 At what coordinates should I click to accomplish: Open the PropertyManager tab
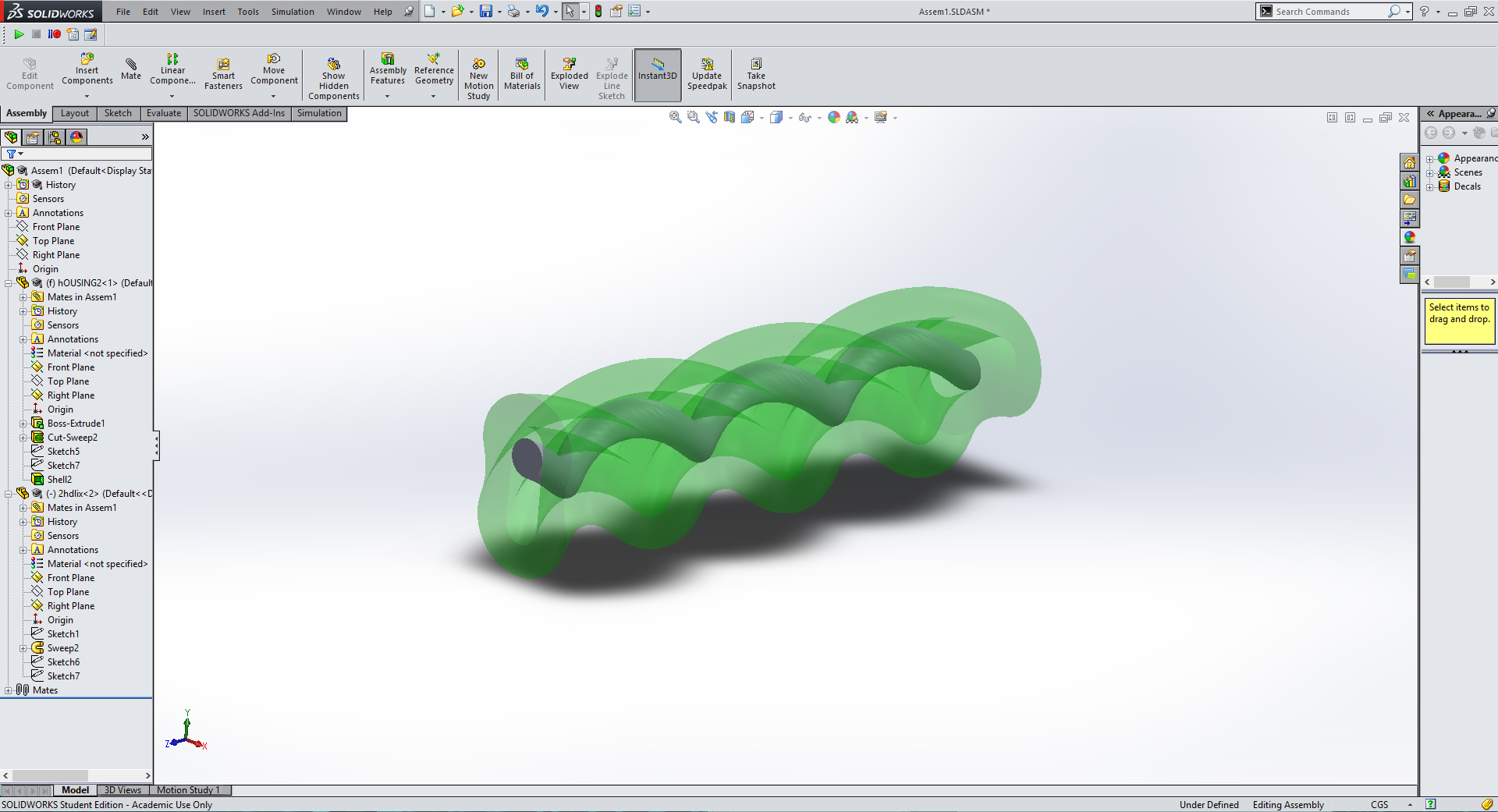coord(33,137)
